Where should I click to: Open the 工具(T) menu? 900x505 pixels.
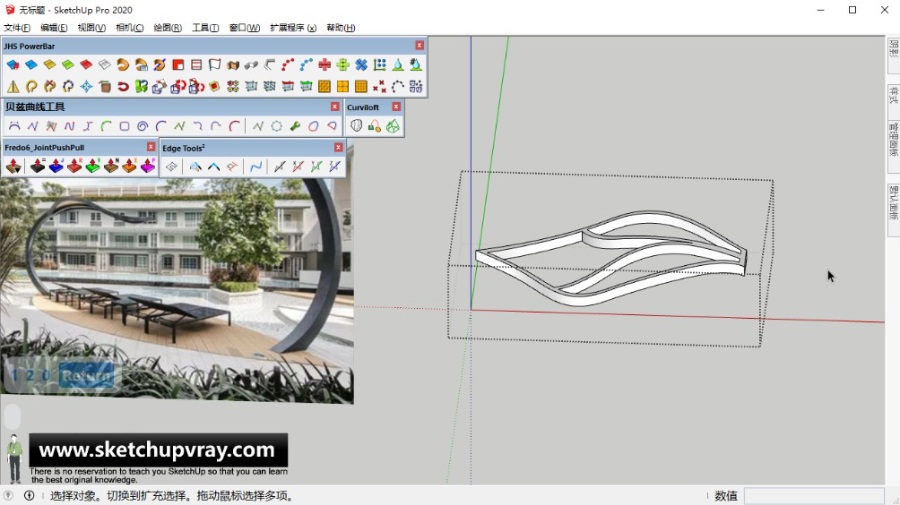point(205,28)
